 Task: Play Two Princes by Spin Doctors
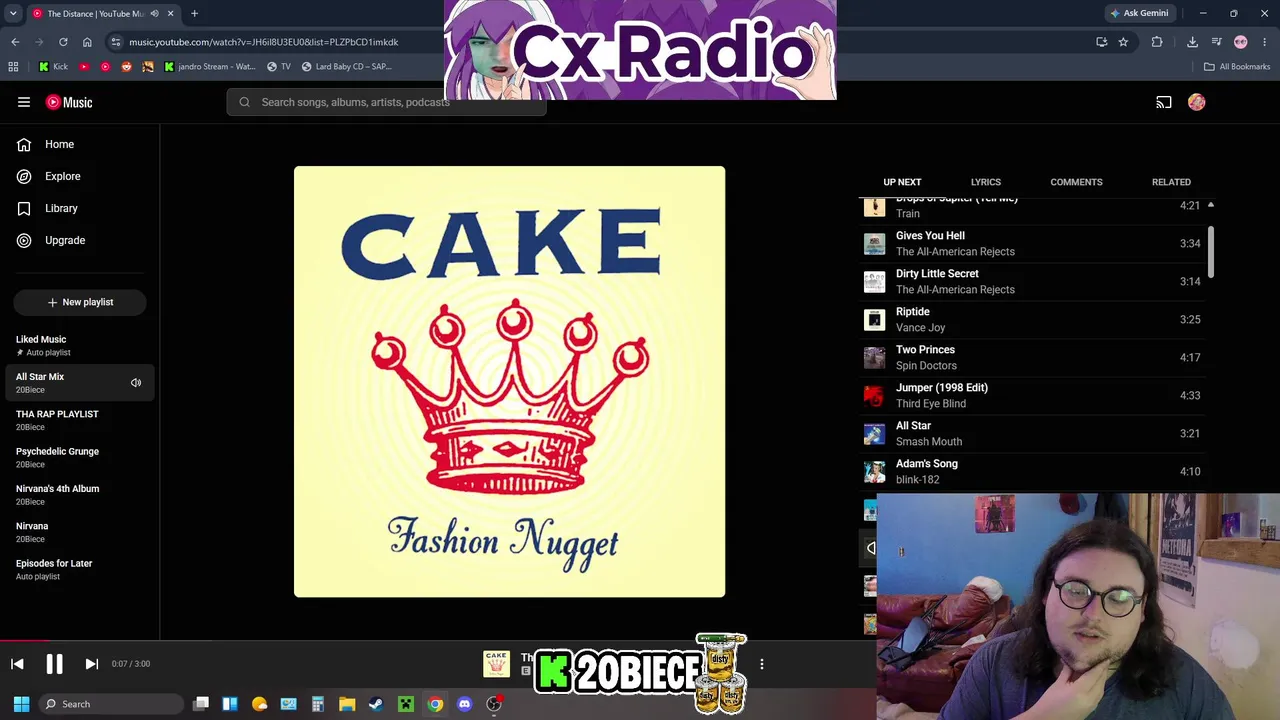point(1033,357)
